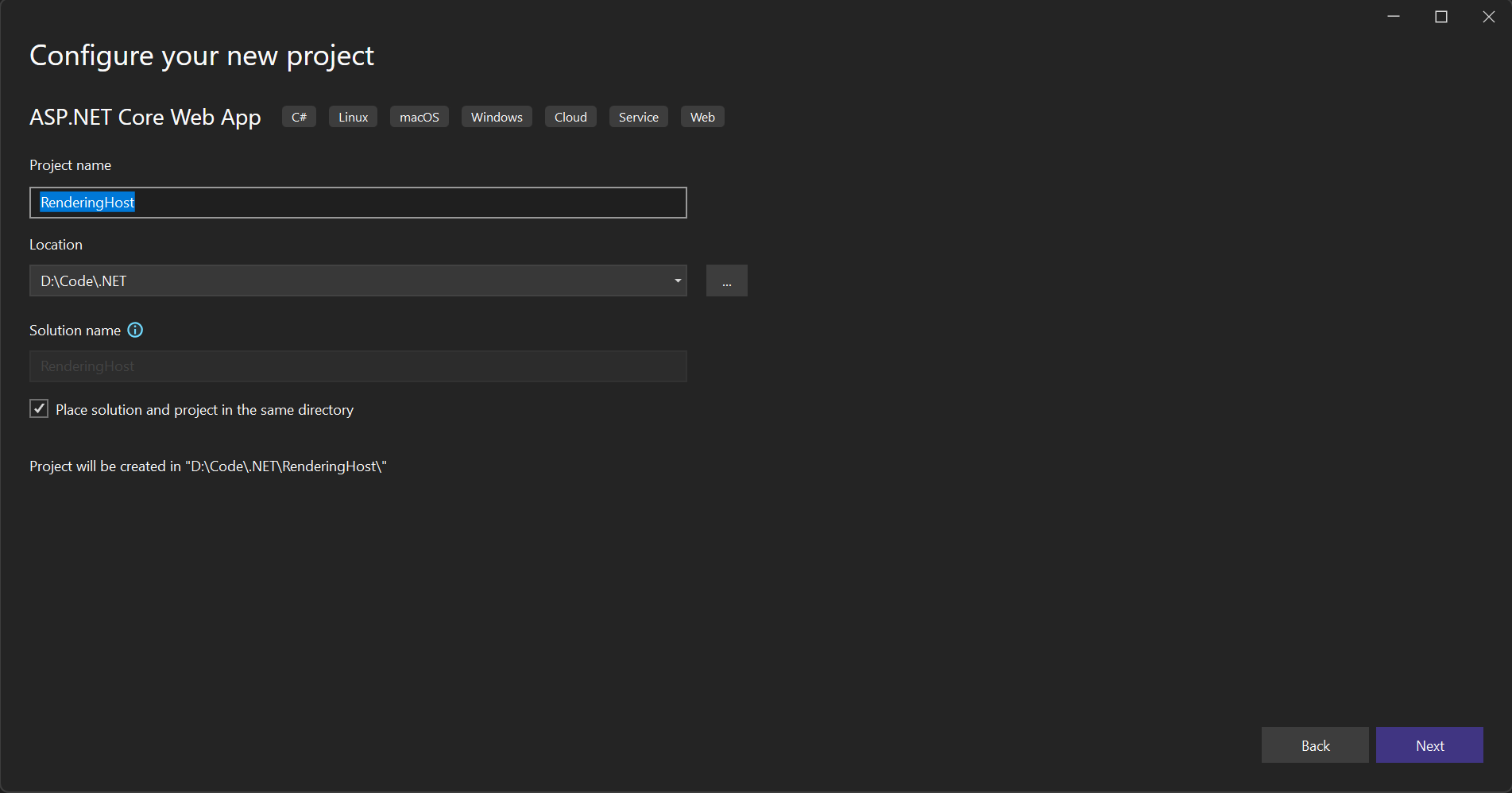Click the Cloud project type tag
This screenshot has width=1512, height=793.
pyautogui.click(x=570, y=117)
